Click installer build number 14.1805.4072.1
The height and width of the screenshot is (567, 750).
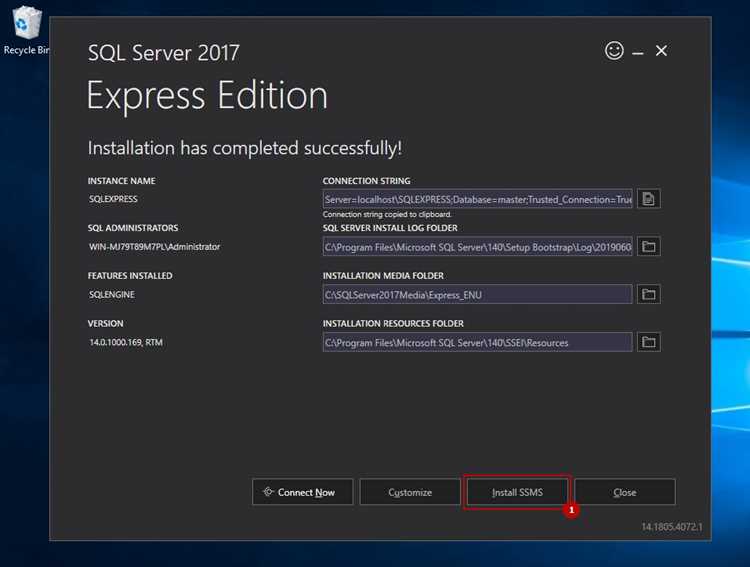point(672,527)
